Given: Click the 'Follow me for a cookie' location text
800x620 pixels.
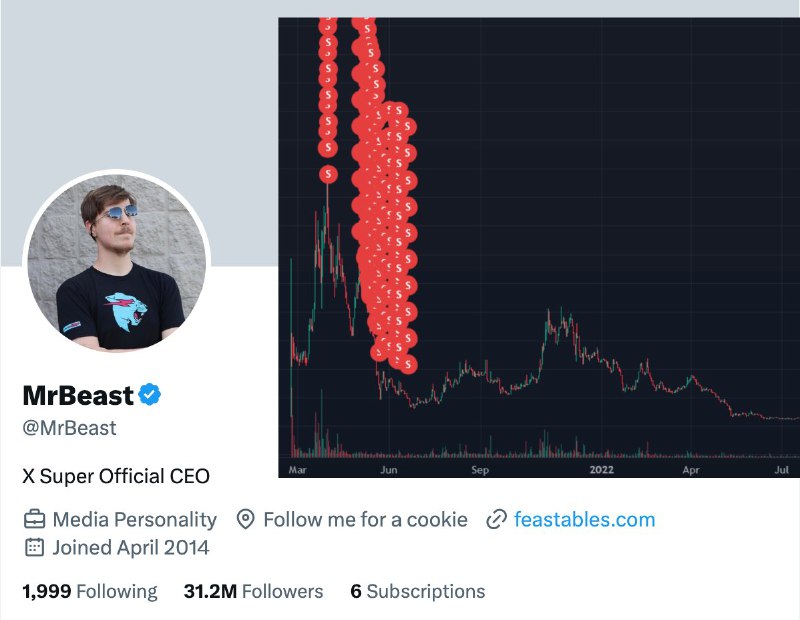Looking at the screenshot, I should click(x=366, y=519).
